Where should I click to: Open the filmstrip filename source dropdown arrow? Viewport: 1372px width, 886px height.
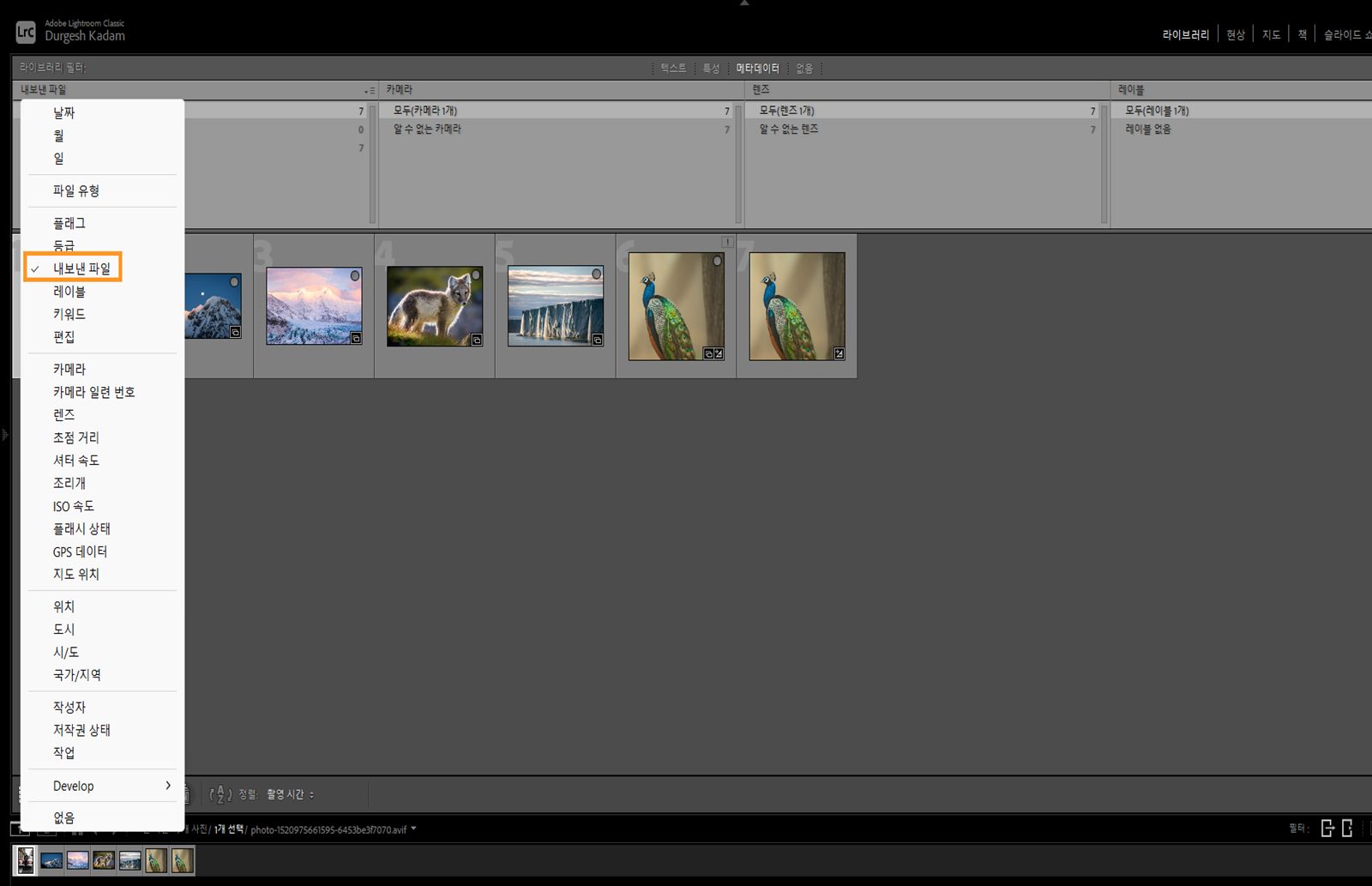[413, 829]
